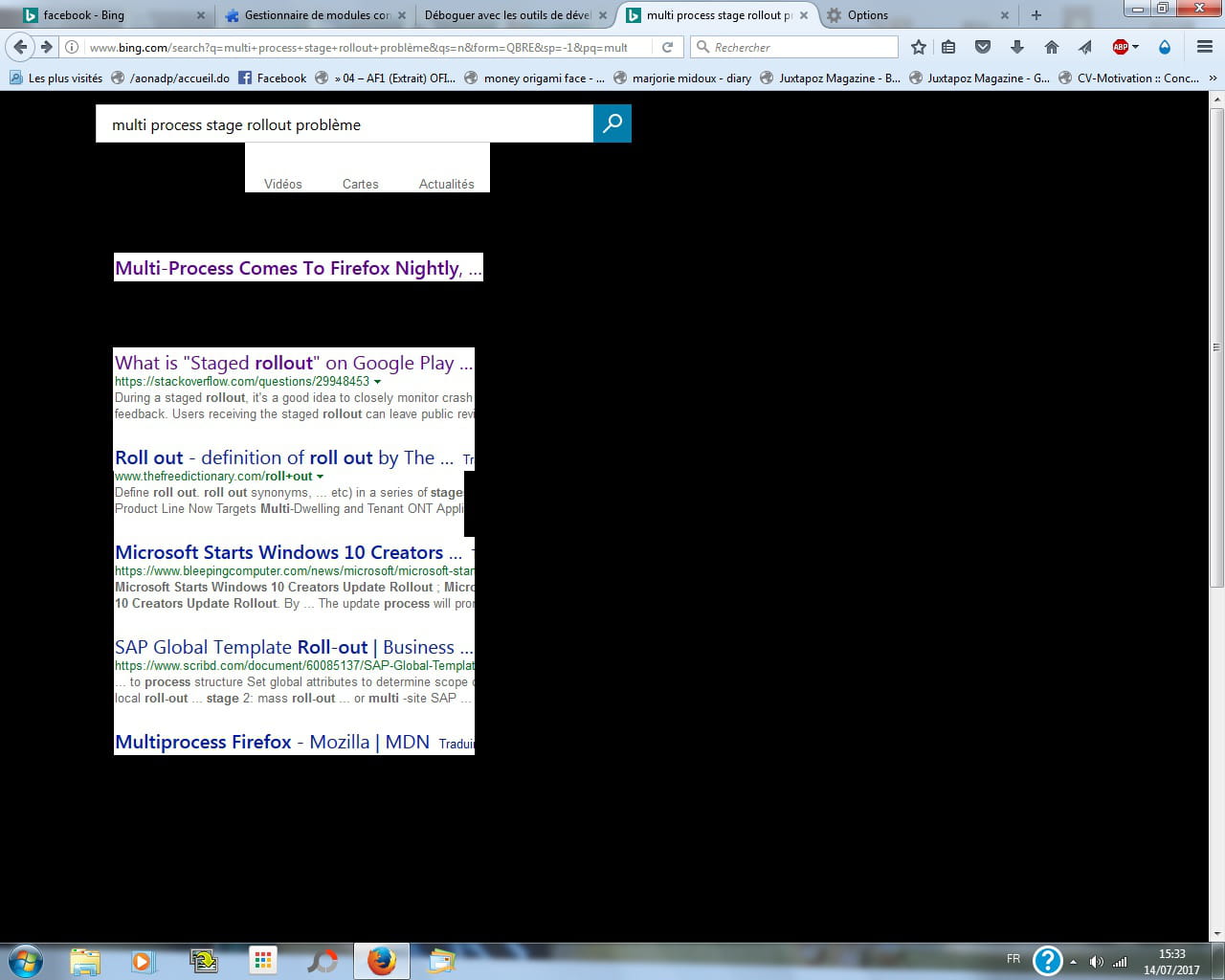Screen dimensions: 1225x980
Task: Open the downloads arrow icon
Action: pyautogui.click(x=1017, y=47)
